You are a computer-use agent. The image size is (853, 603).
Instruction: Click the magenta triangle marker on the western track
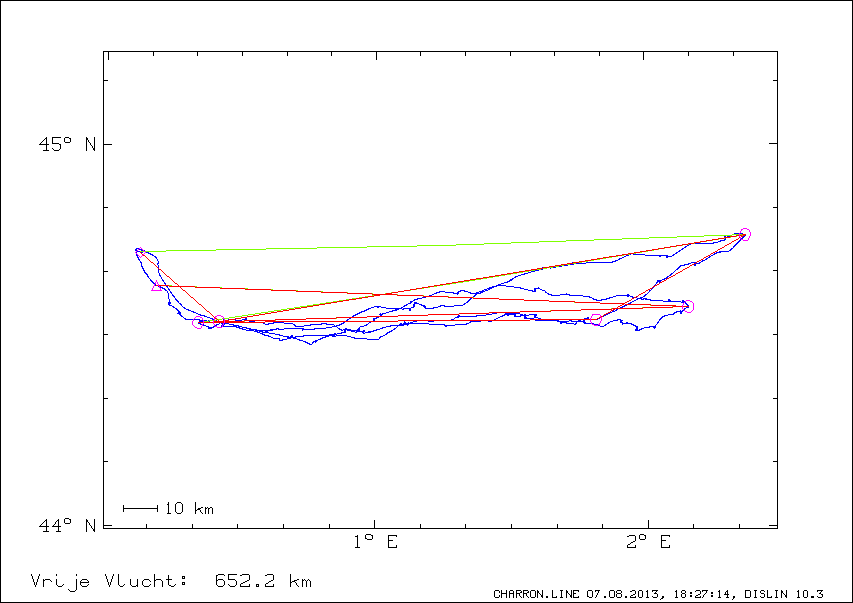157,286
